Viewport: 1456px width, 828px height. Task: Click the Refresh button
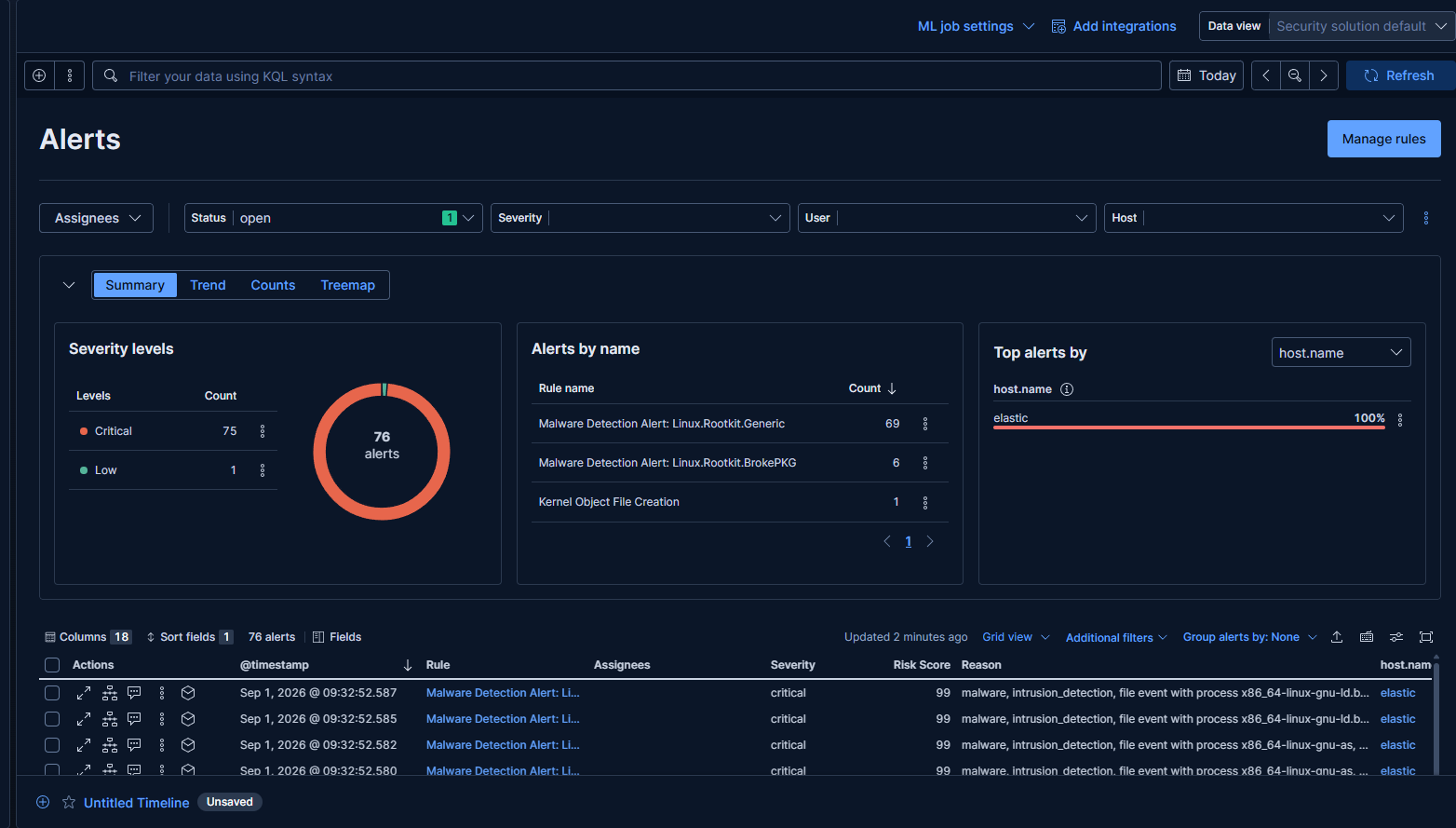pos(1400,75)
